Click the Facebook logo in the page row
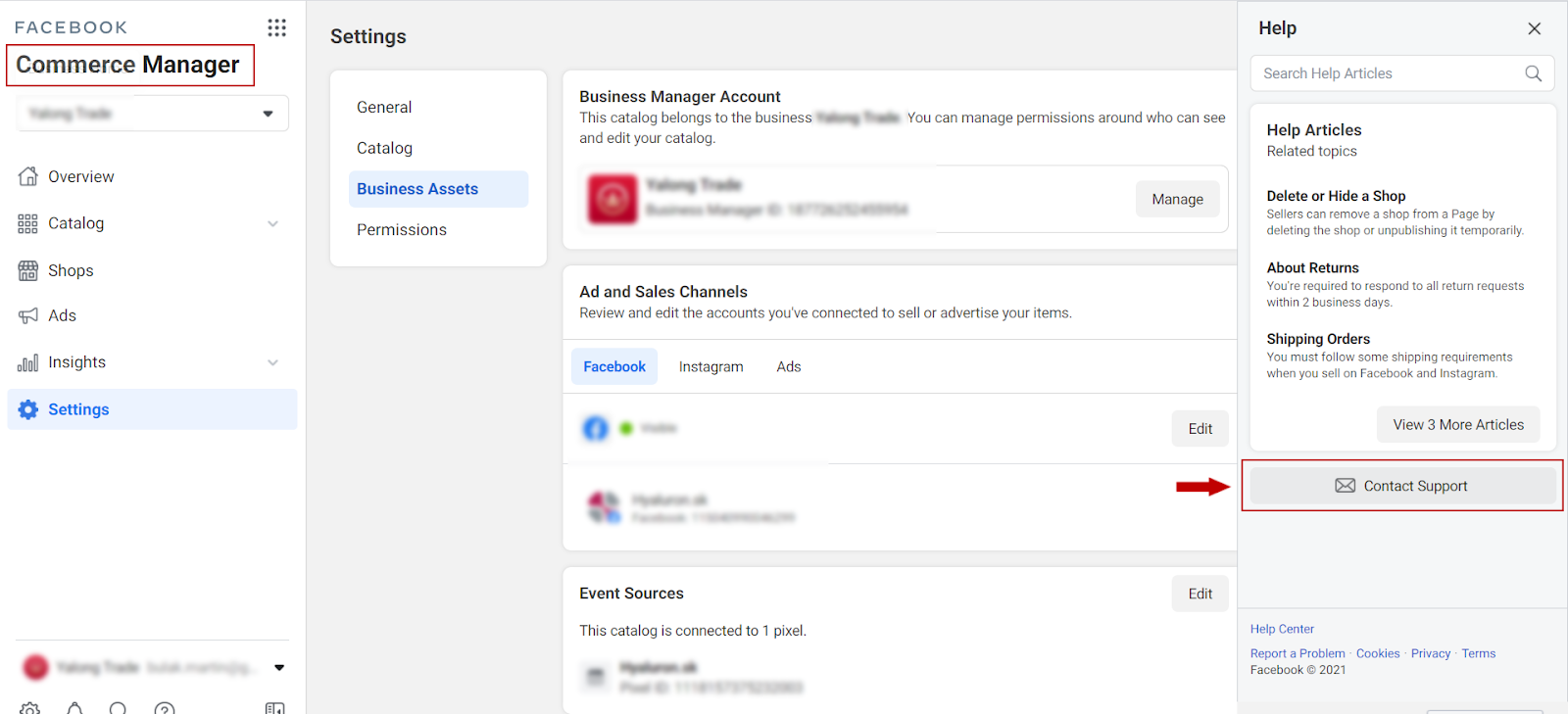Screen dimensions: 1568x714 pos(596,428)
